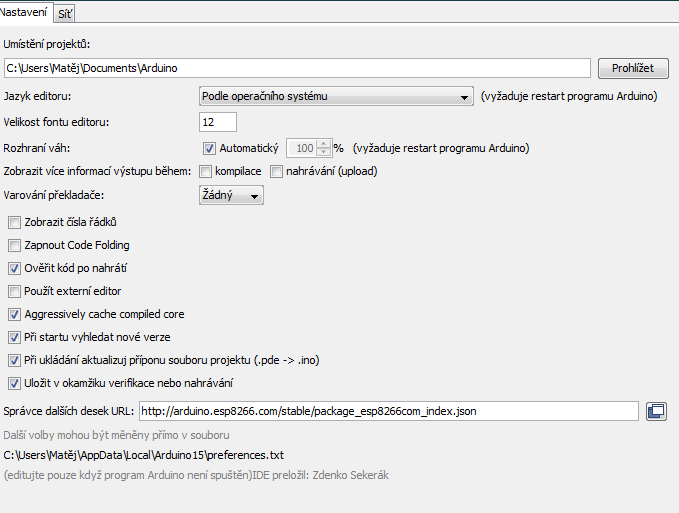This screenshot has width=679, height=513.
Task: Click the Velikost fontu editoru field
Action: 218,122
